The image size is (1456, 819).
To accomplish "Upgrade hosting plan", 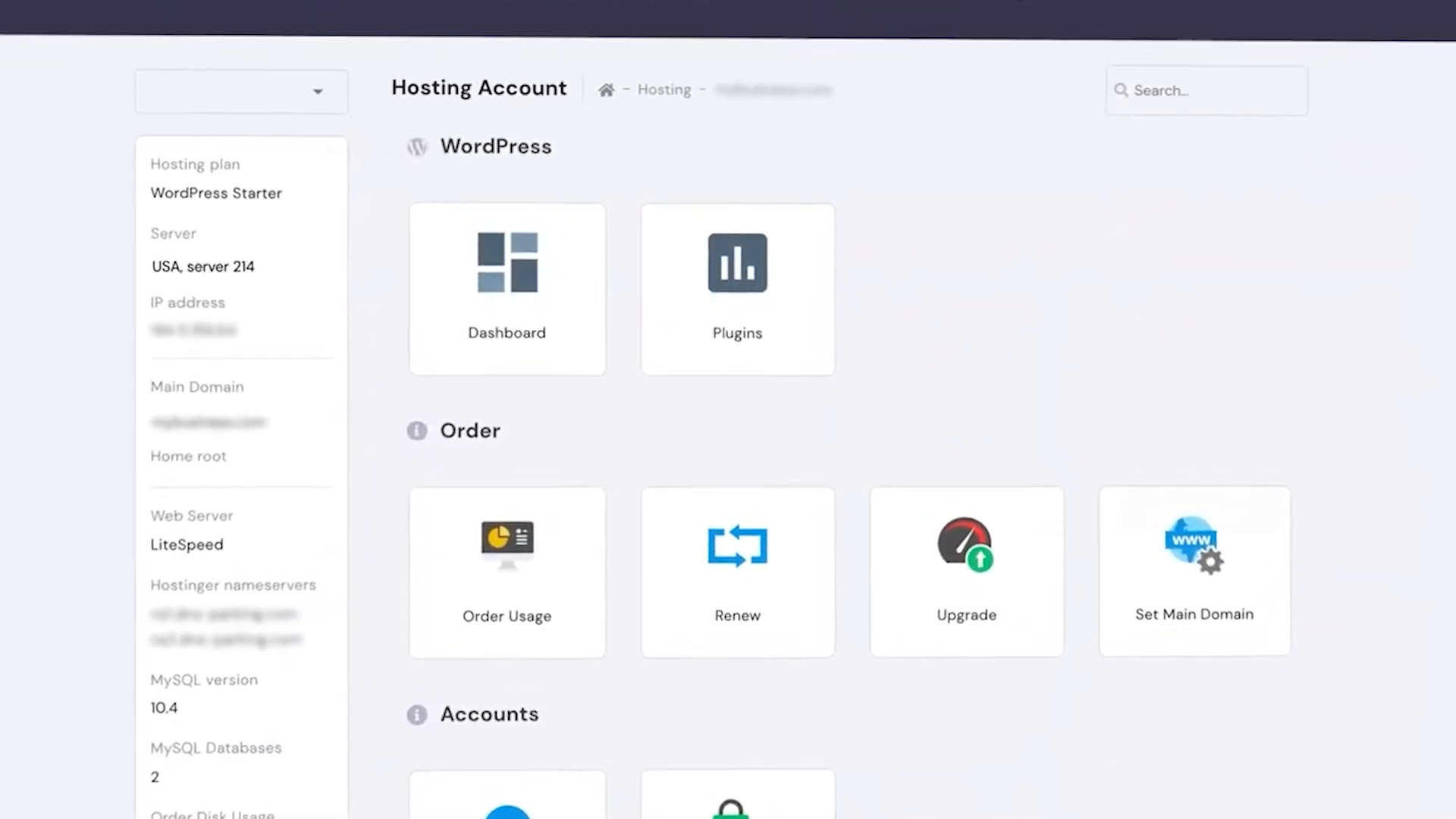I will (x=967, y=570).
